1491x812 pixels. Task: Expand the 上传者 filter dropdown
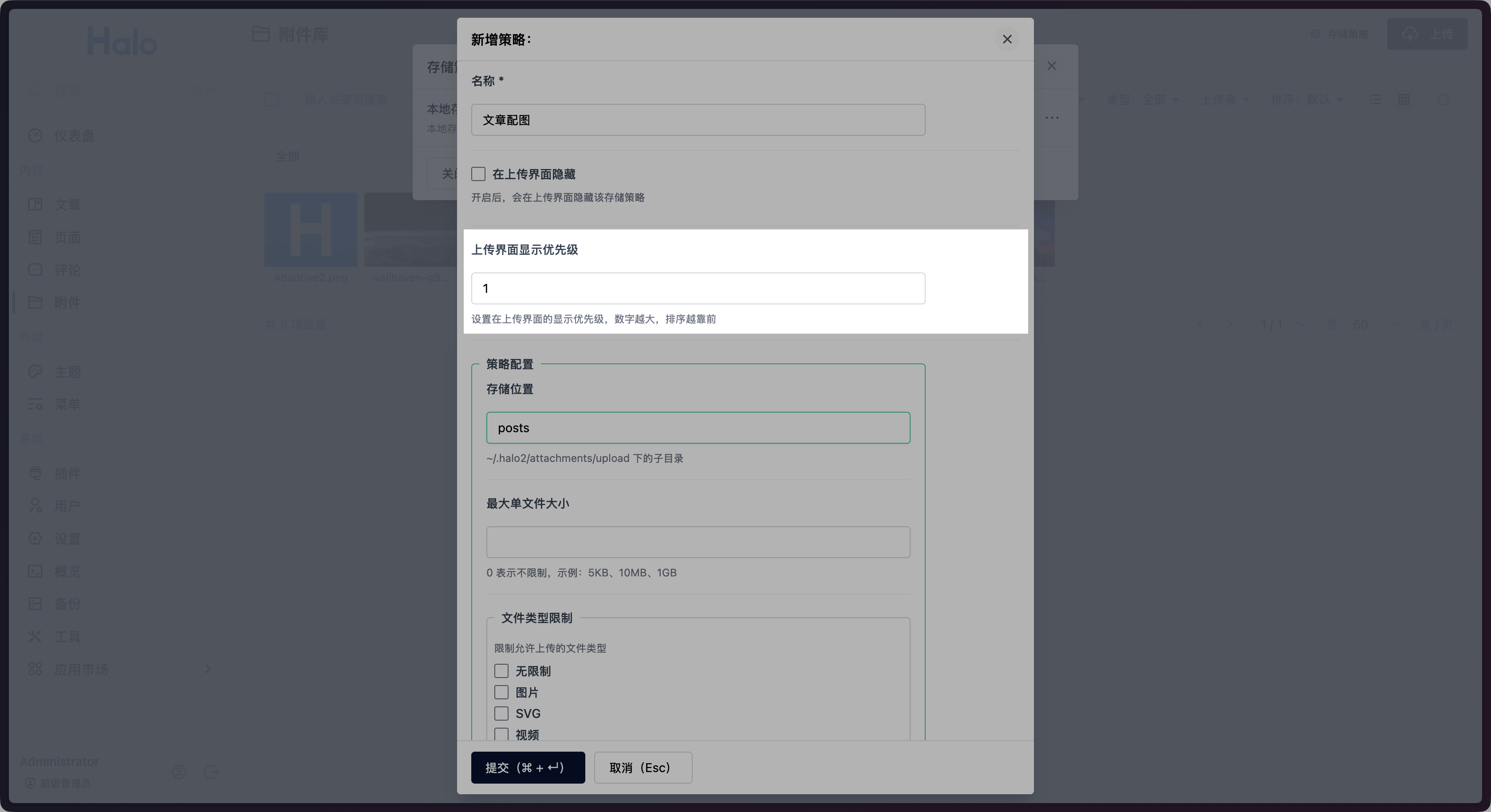pyautogui.click(x=1225, y=99)
